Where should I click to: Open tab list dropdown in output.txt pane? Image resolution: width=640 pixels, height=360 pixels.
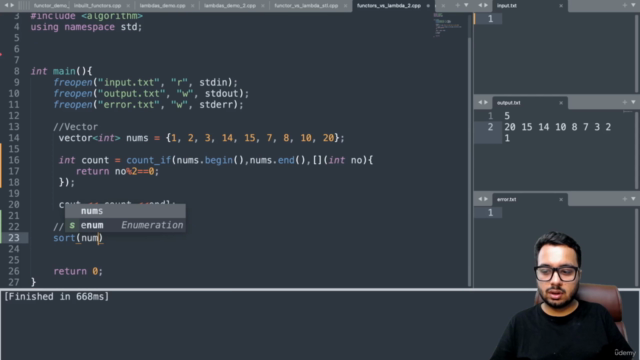pyautogui.click(x=633, y=102)
